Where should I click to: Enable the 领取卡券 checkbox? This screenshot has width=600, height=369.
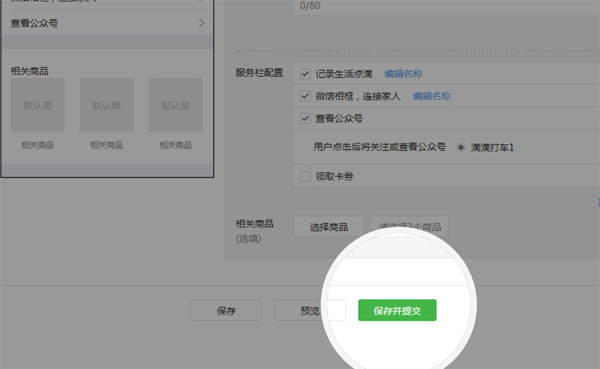coord(305,176)
